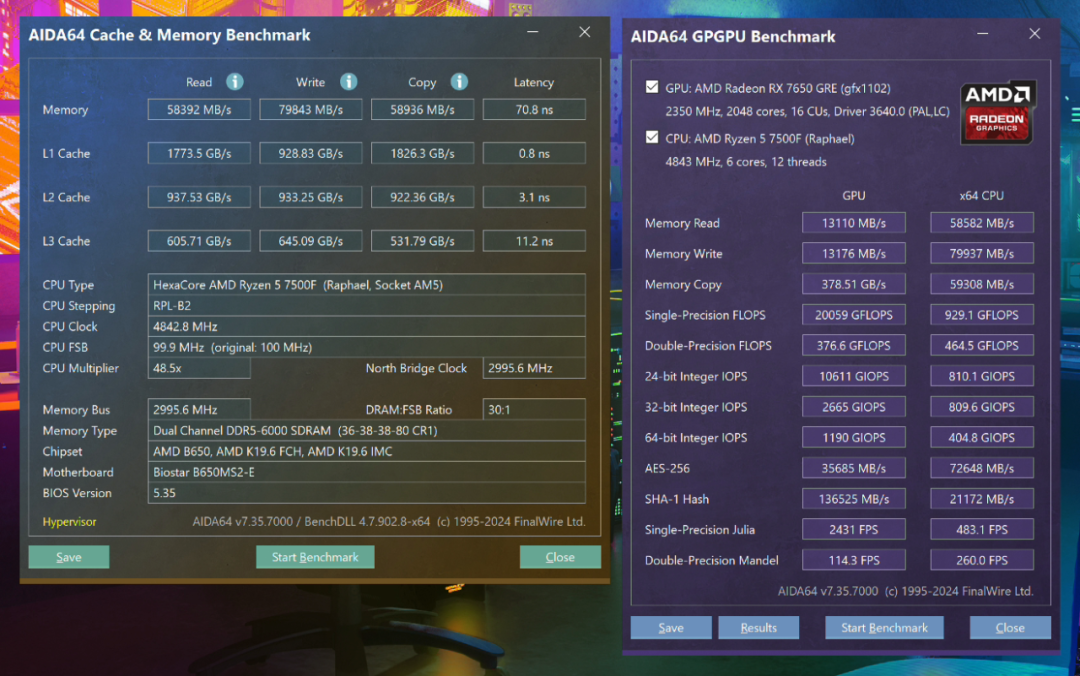Select GPU 24-bit Integer 10611 GIOPS
This screenshot has height=676, width=1080.
click(x=853, y=376)
